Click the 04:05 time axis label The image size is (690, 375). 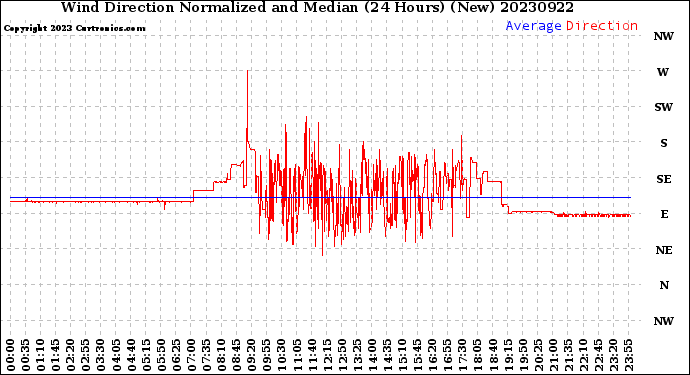[x=116, y=355]
